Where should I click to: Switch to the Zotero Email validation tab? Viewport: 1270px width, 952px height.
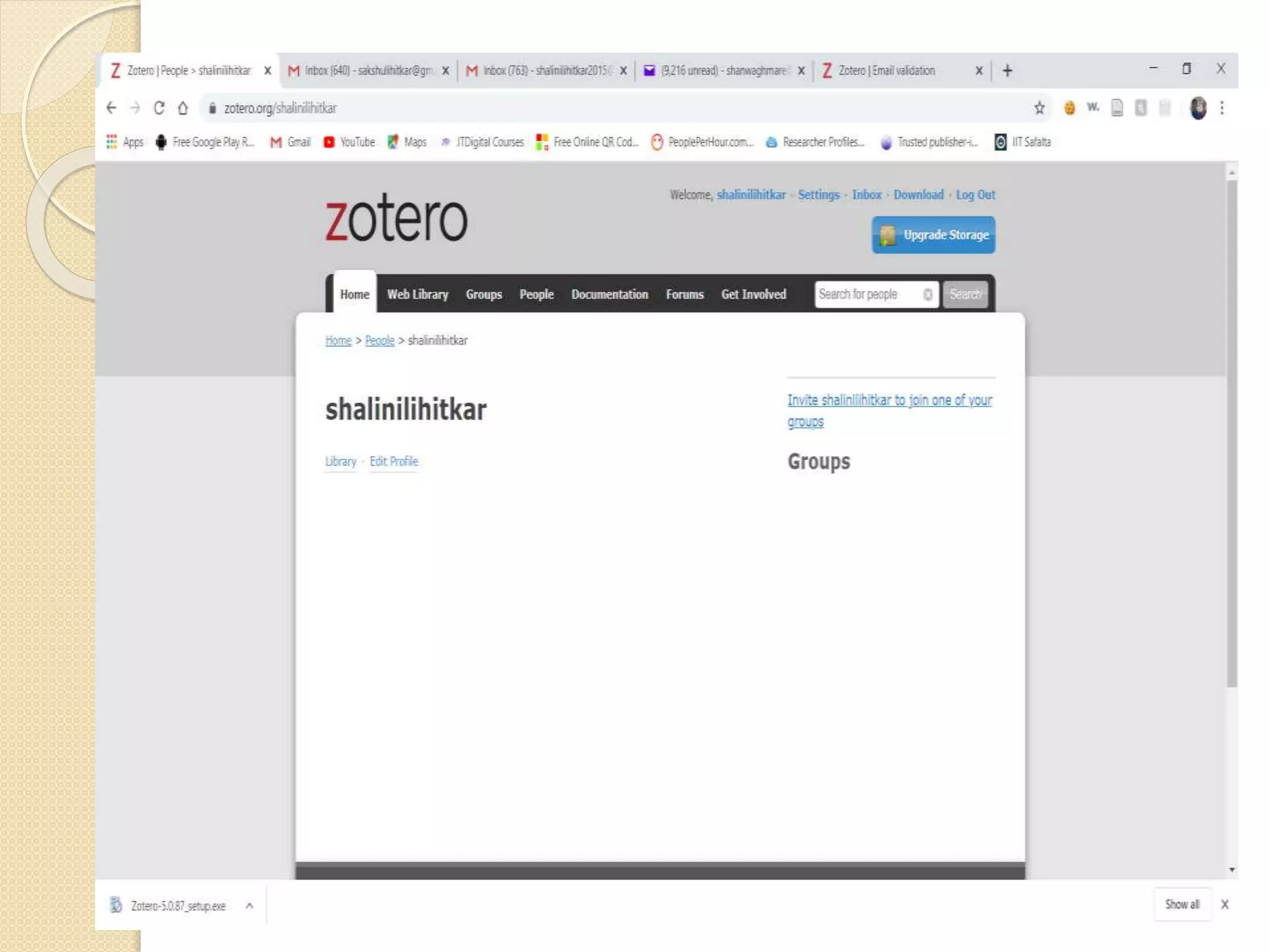point(887,71)
